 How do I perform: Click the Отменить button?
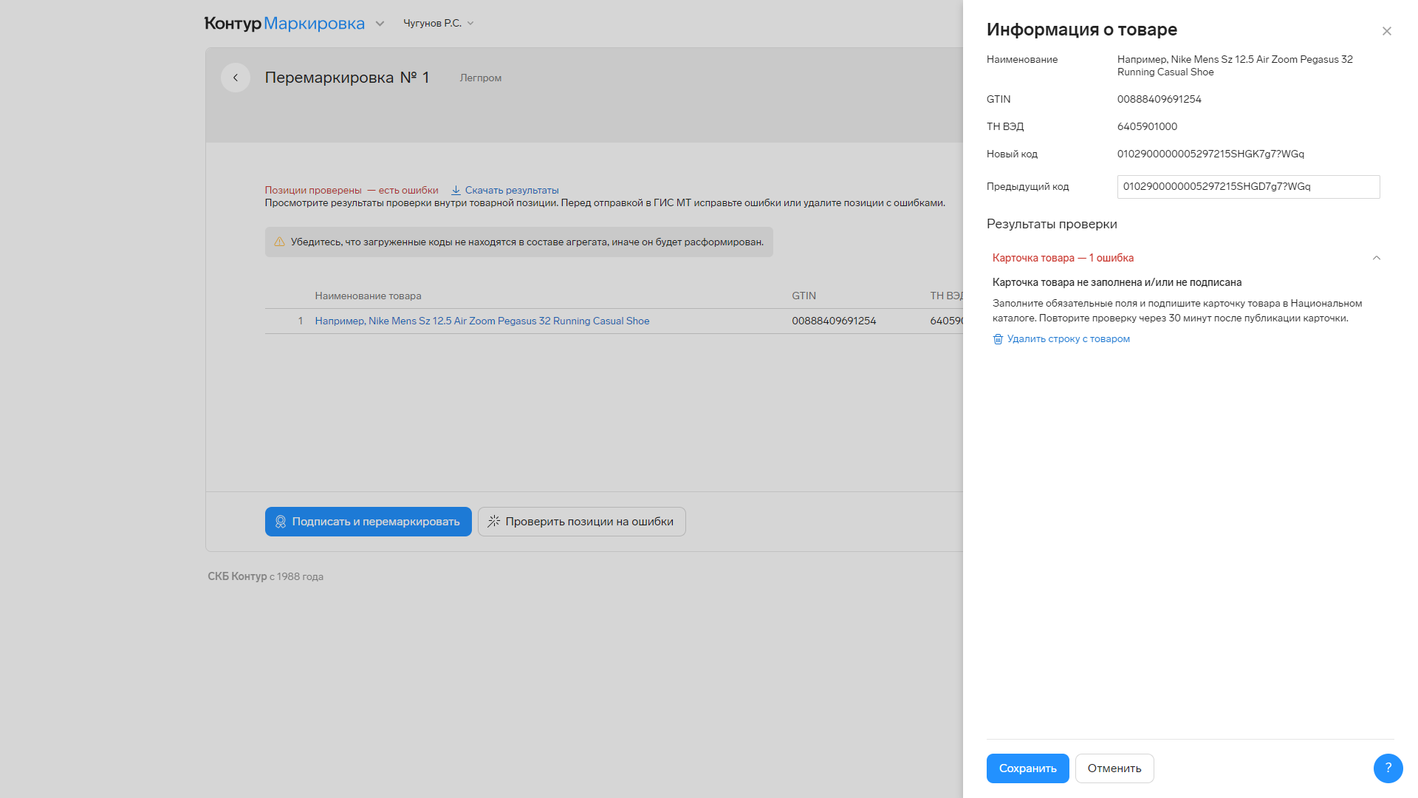tap(1114, 768)
